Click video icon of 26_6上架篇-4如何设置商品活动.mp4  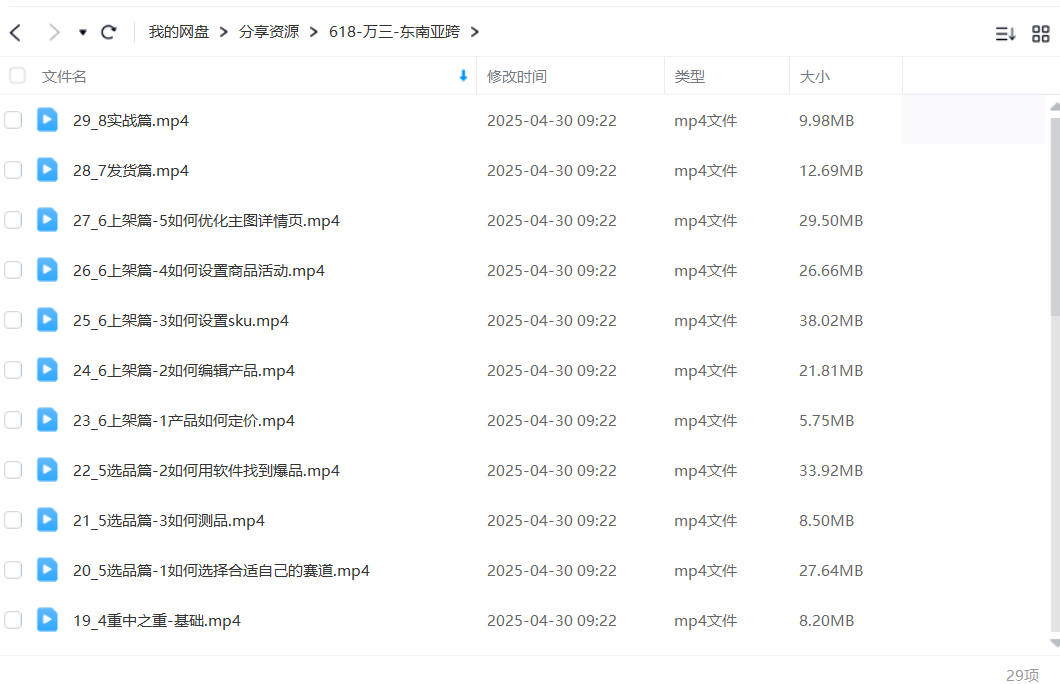47,270
